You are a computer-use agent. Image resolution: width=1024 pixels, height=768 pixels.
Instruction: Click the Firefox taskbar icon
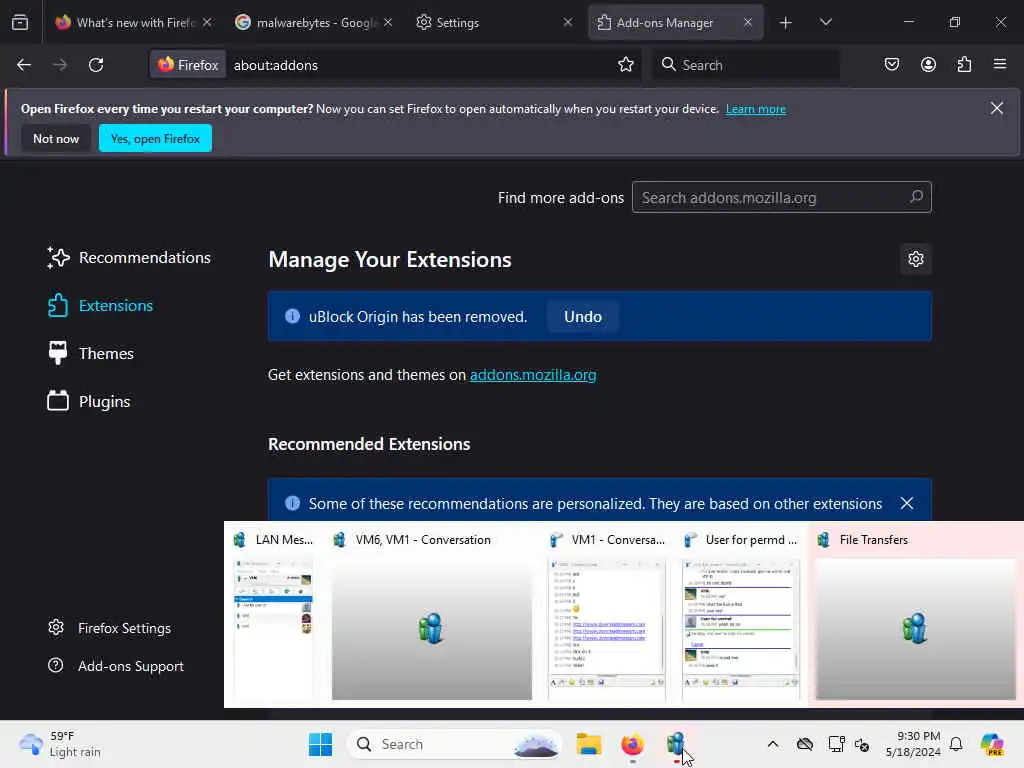point(632,744)
